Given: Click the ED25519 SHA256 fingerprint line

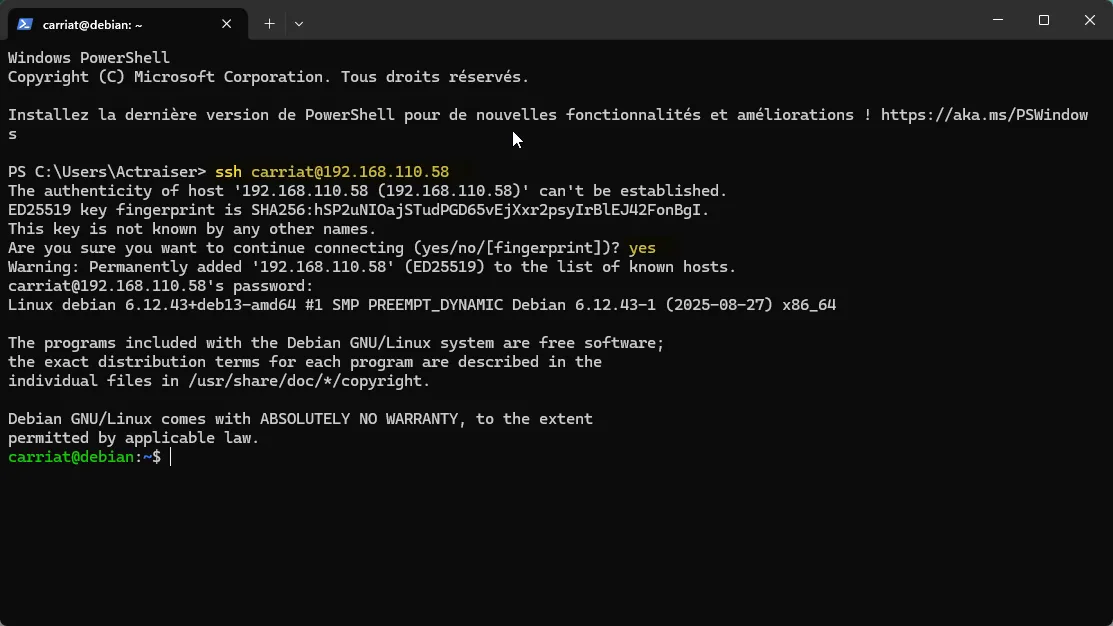Looking at the screenshot, I should 358,210.
